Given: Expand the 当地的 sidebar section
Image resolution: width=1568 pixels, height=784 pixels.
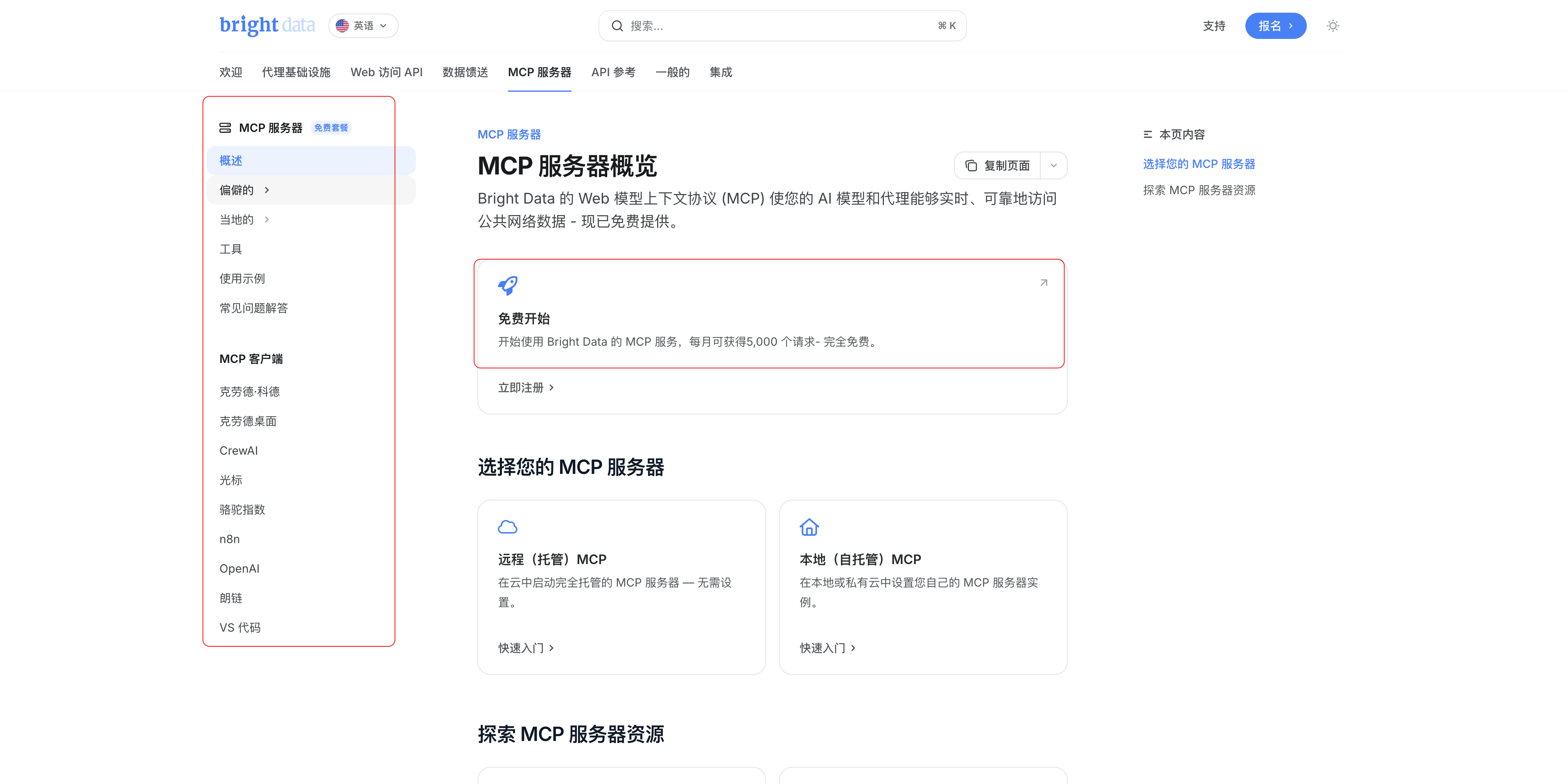Looking at the screenshot, I should [310, 219].
